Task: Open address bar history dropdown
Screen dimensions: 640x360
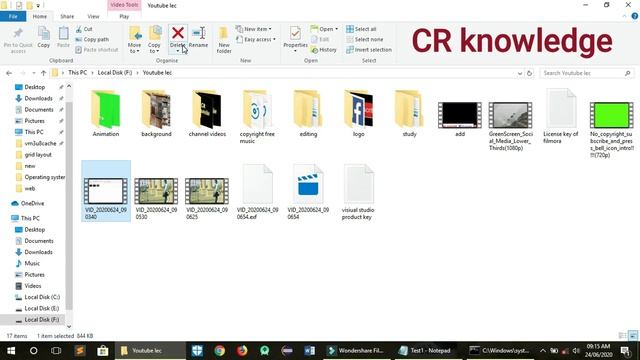Action: (x=520, y=73)
